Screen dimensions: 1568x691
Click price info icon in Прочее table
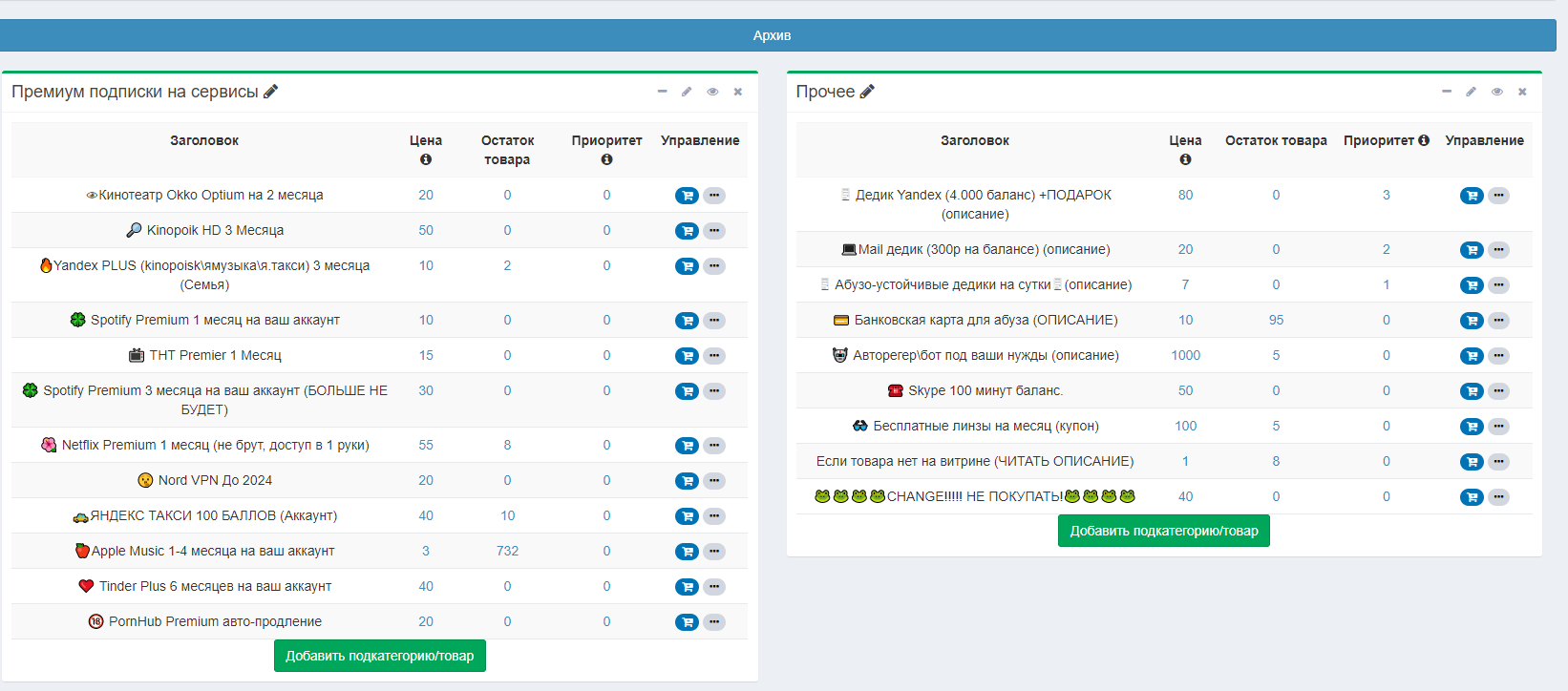click(1185, 159)
